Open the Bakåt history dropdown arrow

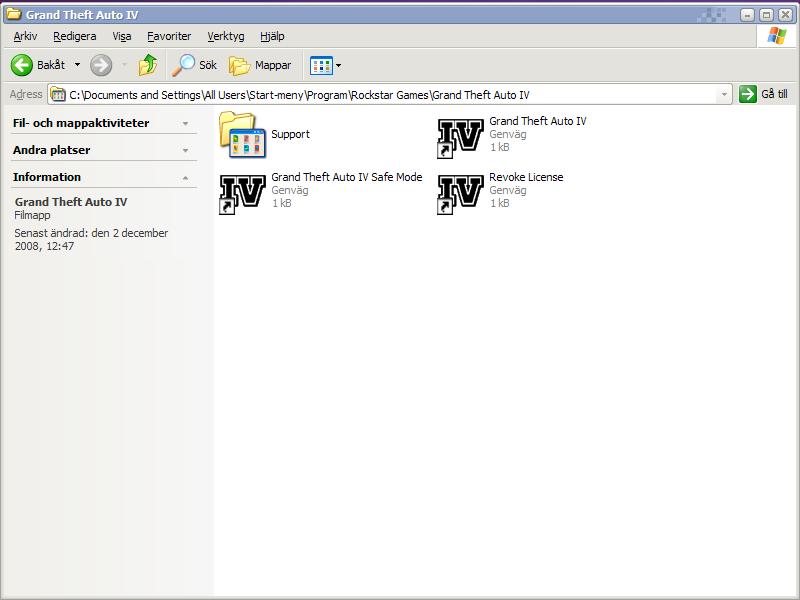tap(77, 65)
